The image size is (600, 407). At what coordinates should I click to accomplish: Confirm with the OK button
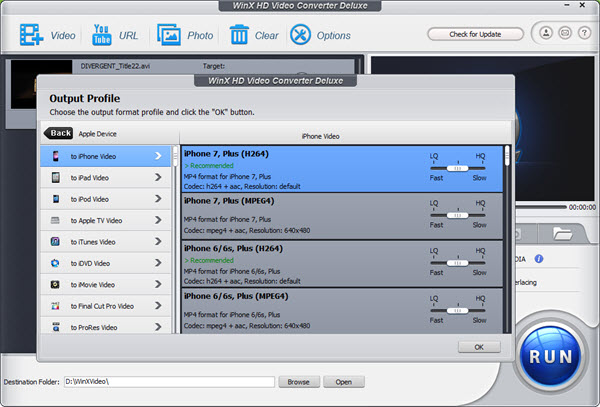[x=479, y=347]
